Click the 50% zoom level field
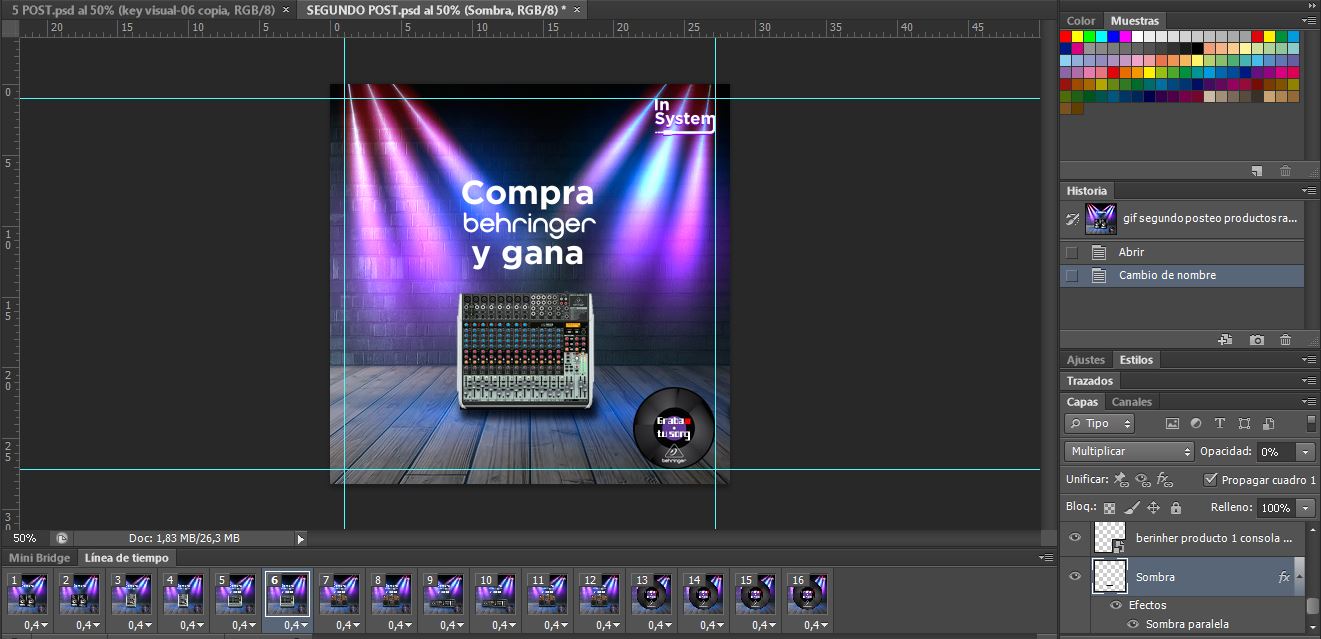 [x=25, y=538]
